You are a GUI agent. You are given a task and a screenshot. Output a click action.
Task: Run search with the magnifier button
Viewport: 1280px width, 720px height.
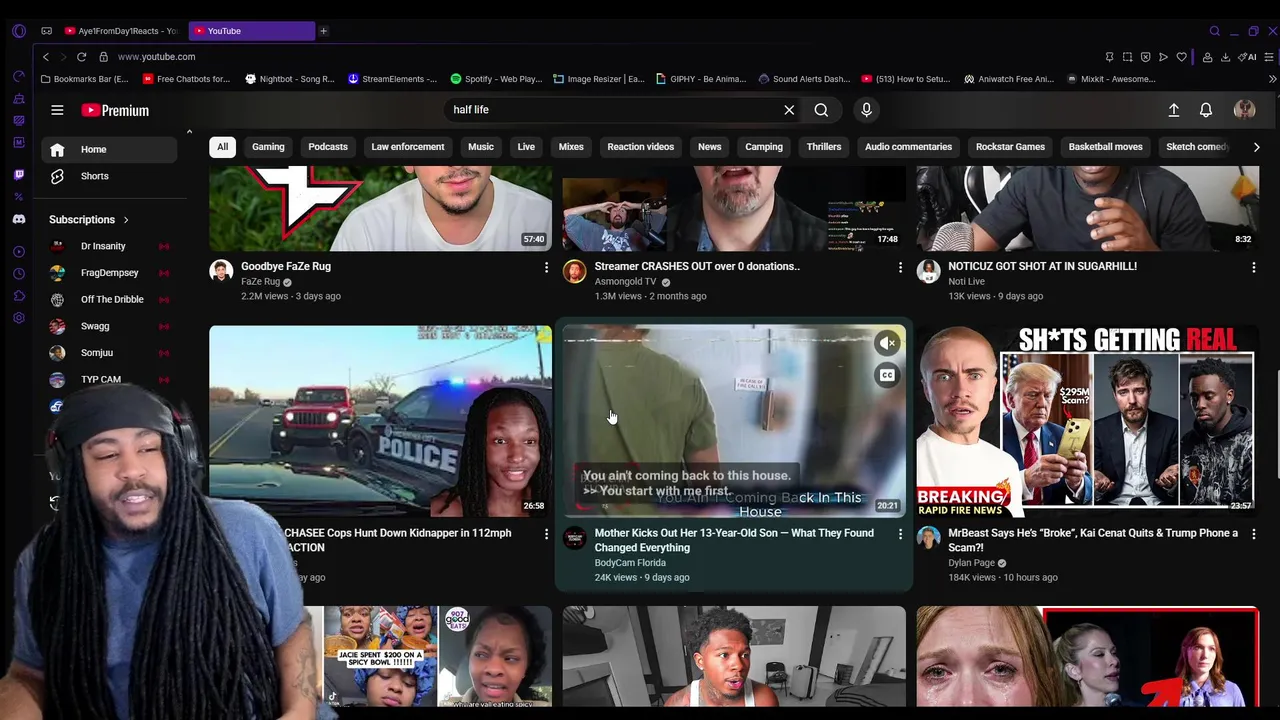[x=821, y=110]
